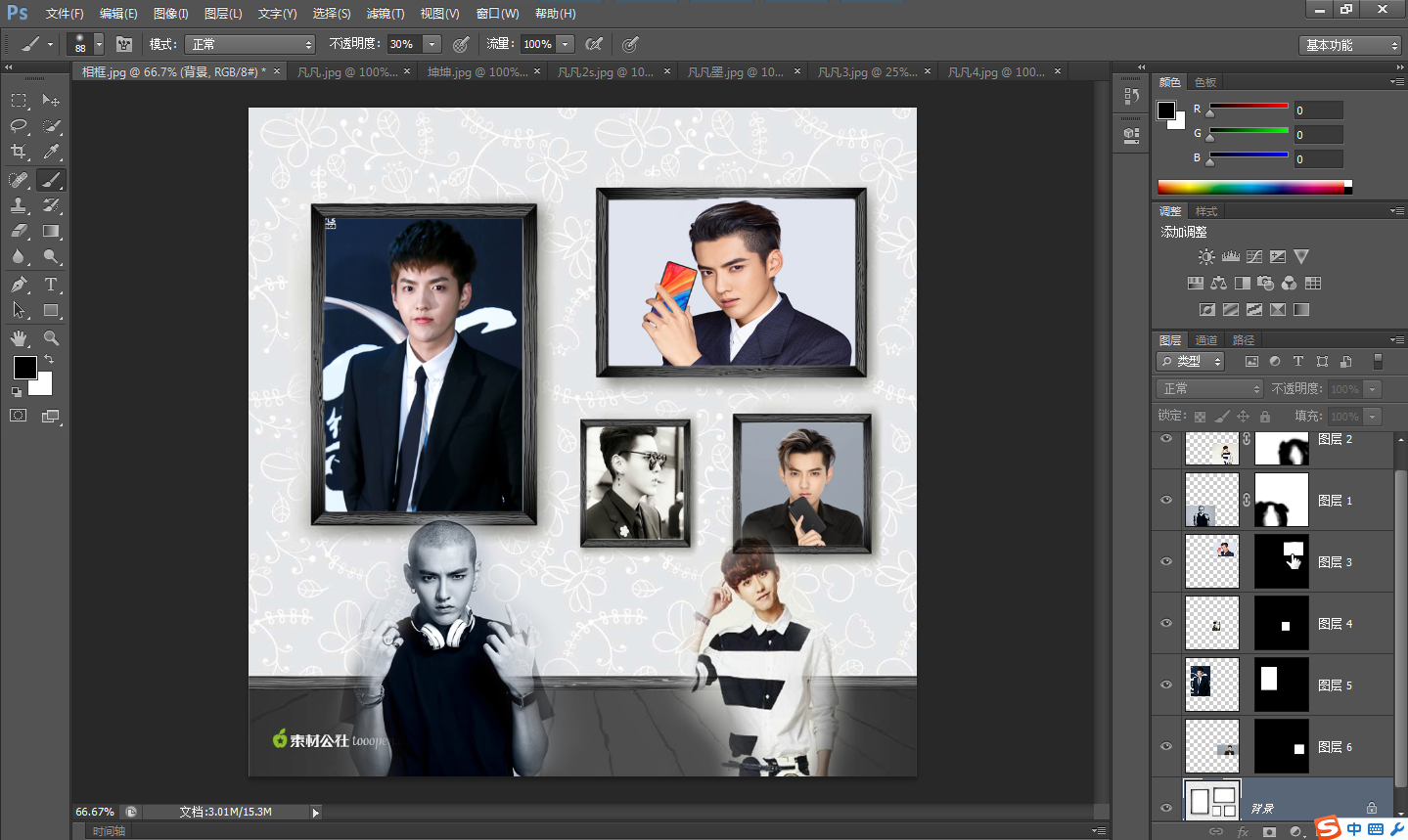Select the Rectangle shape tool
Image resolution: width=1408 pixels, height=840 pixels.
[x=51, y=311]
